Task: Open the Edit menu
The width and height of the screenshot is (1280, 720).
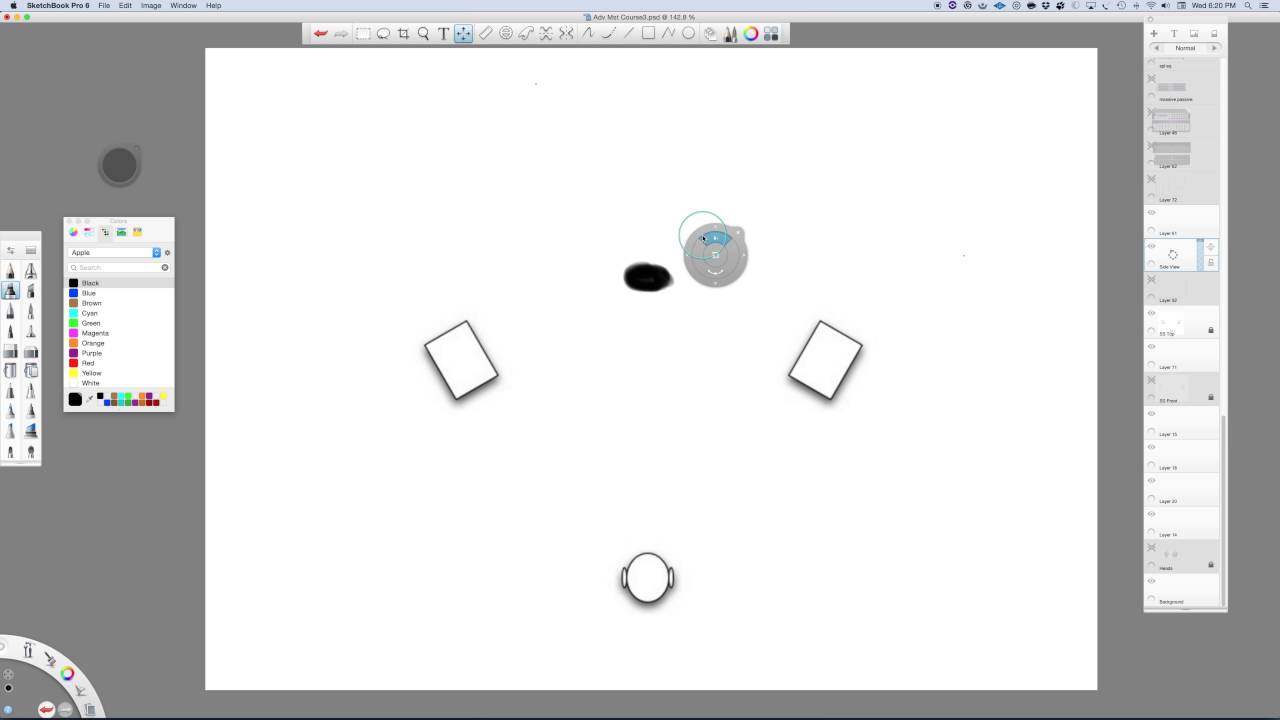Action: point(125,5)
